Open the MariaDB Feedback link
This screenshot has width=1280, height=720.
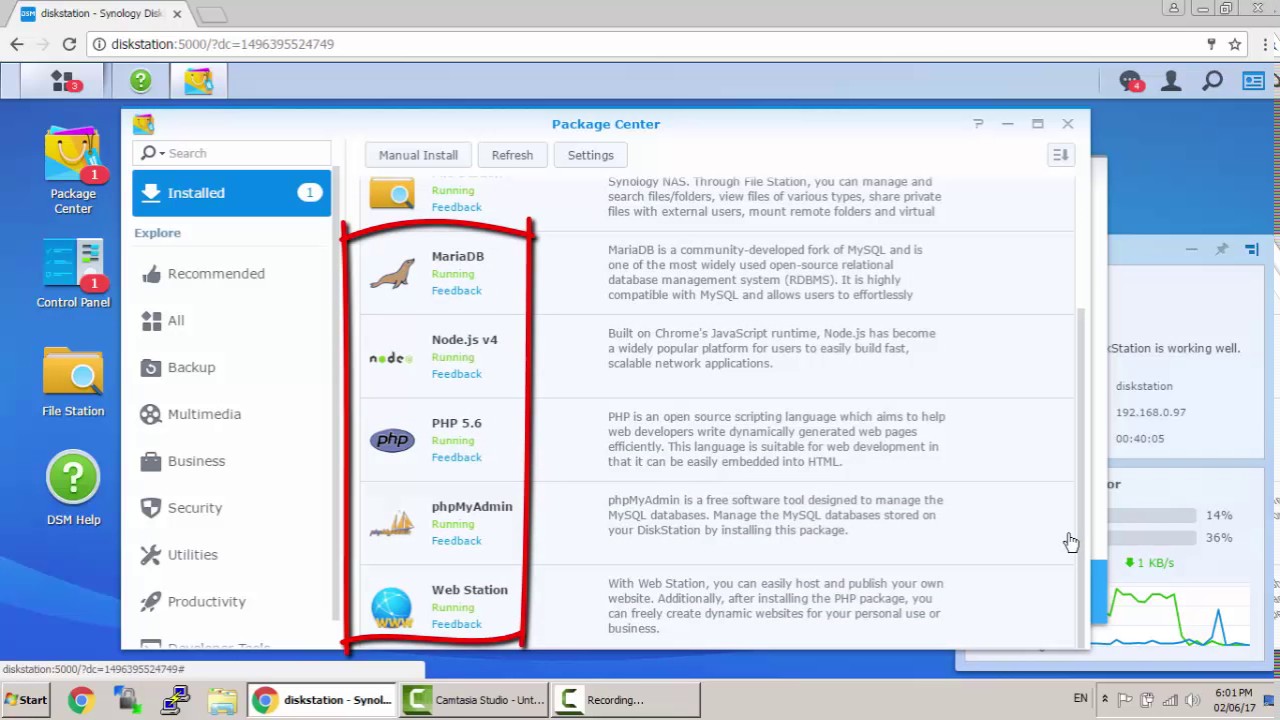(x=456, y=290)
